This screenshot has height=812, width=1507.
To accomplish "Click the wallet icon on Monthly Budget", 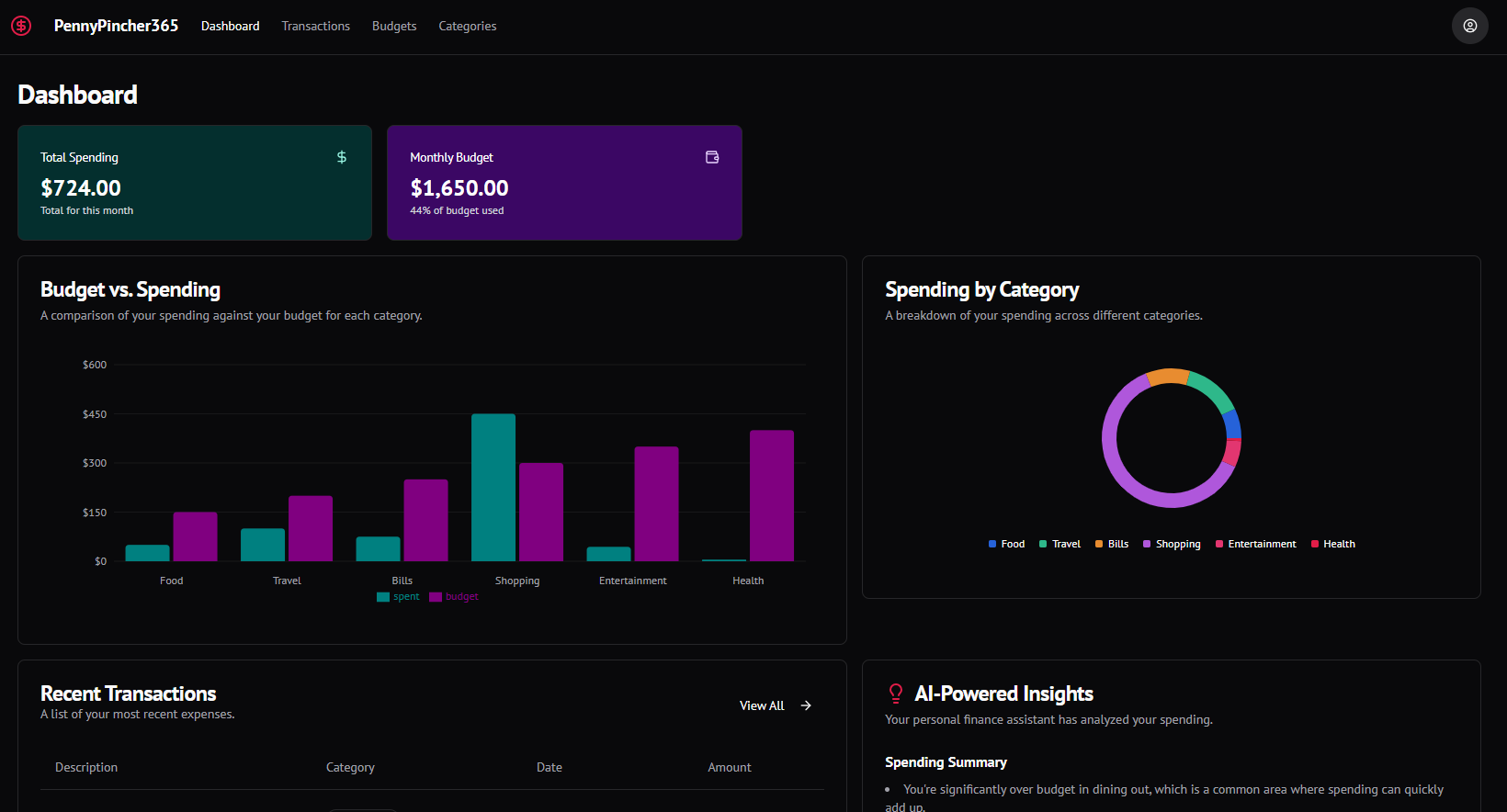I will [712, 157].
